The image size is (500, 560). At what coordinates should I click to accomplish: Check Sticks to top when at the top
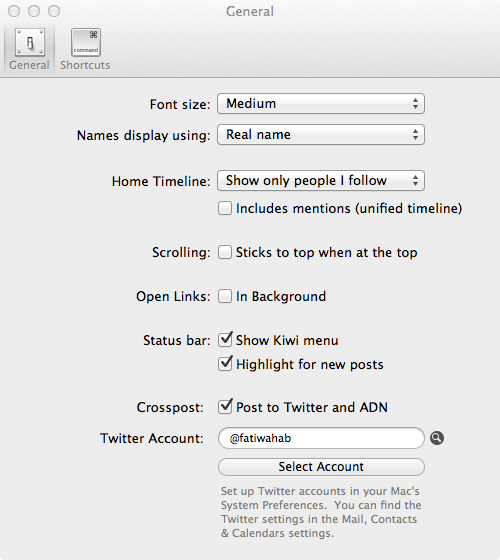click(225, 252)
